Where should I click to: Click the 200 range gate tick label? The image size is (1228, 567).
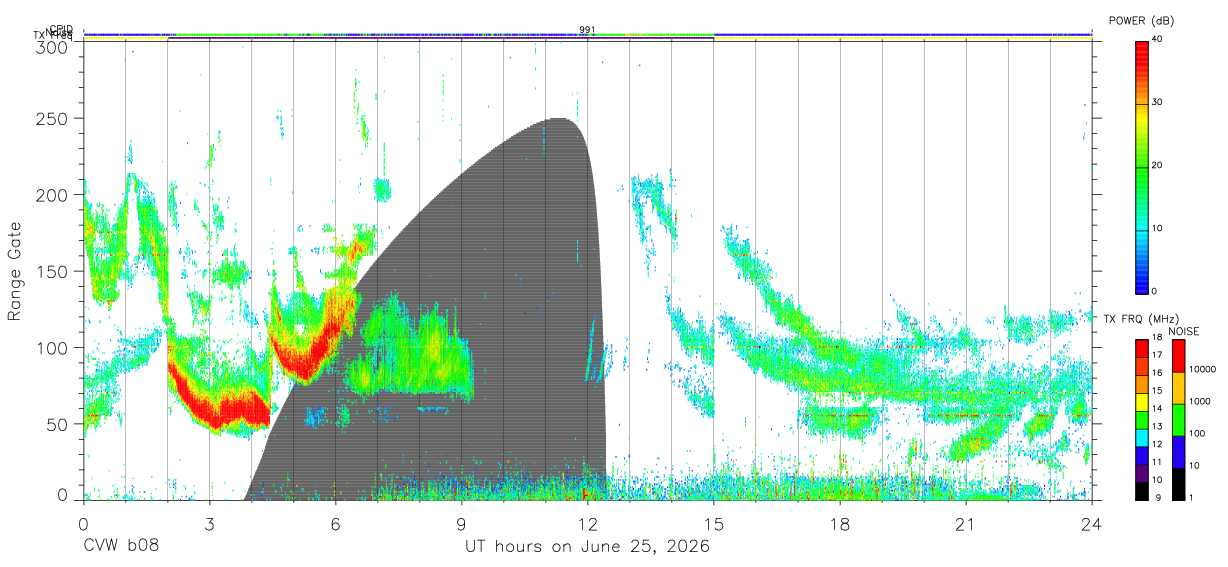(52, 195)
